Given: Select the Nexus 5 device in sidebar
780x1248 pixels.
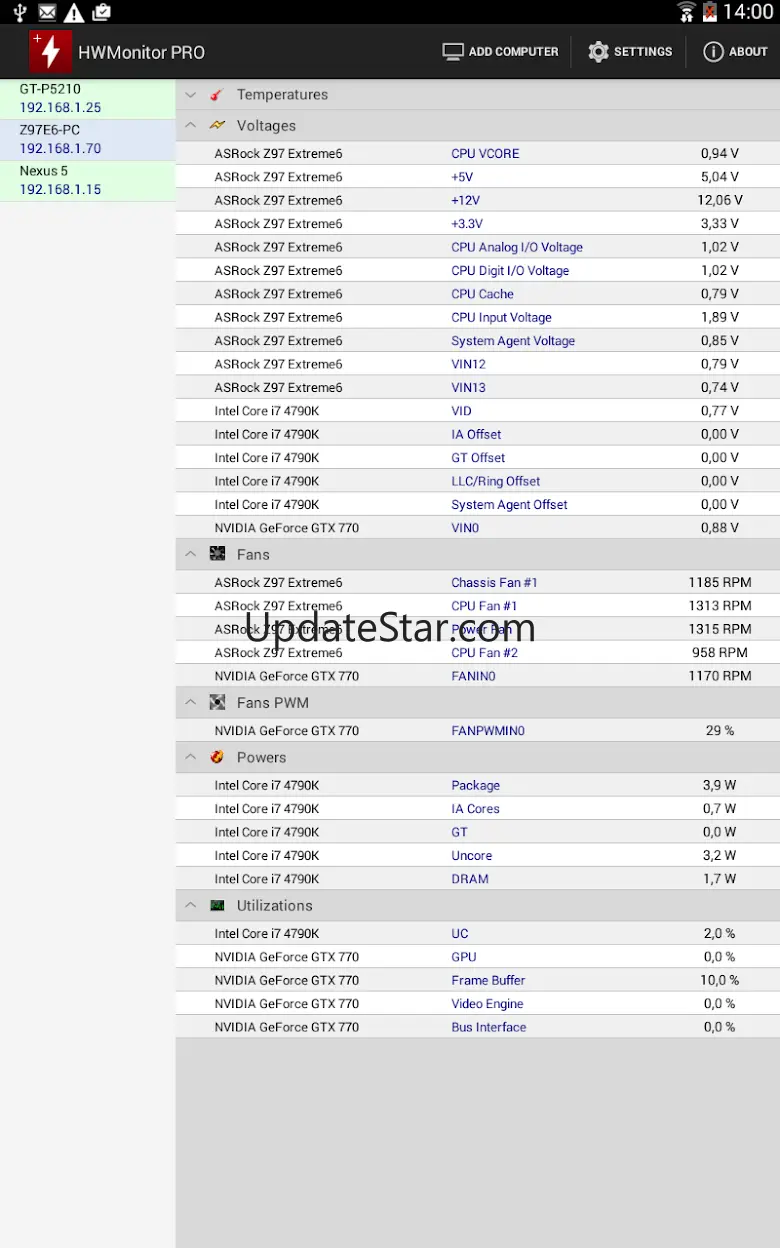Looking at the screenshot, I should pos(88,181).
